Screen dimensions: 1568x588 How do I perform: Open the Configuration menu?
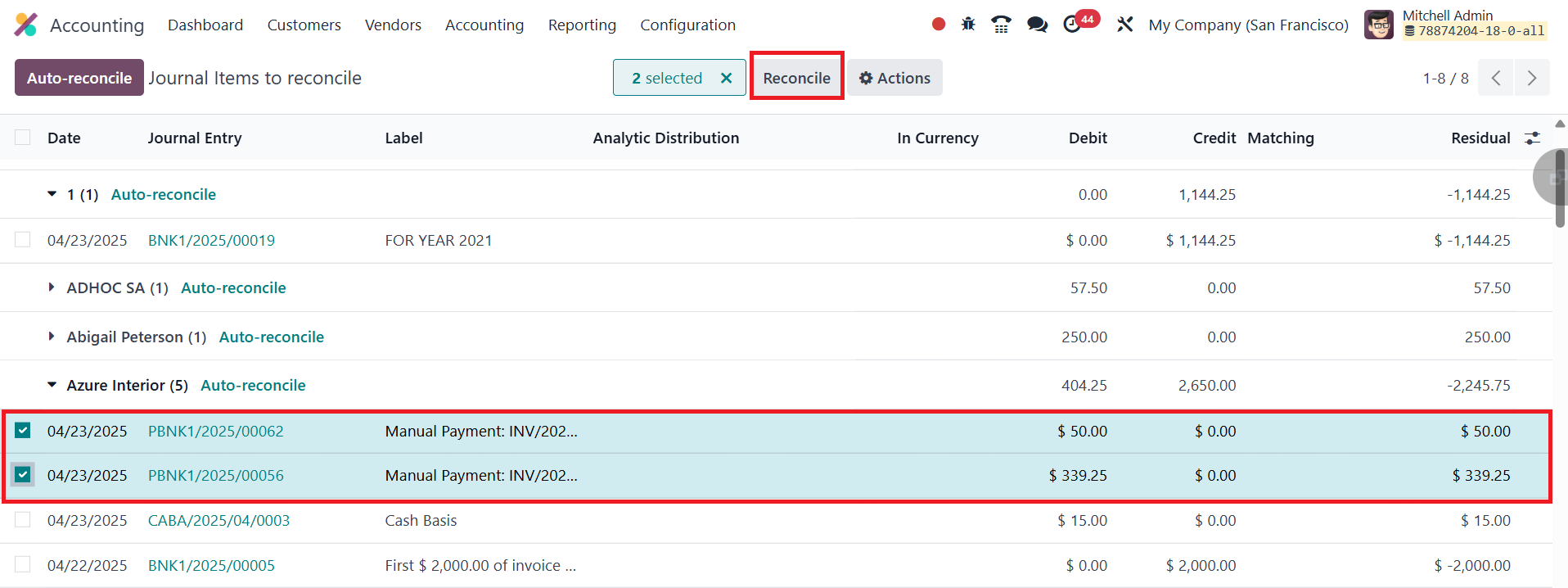point(687,25)
